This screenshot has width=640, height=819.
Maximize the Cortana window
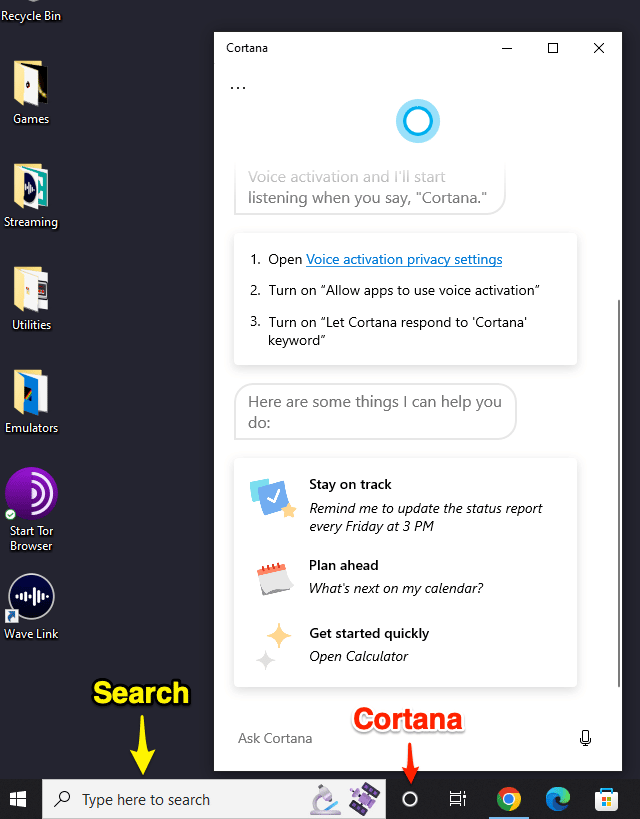[x=553, y=48]
